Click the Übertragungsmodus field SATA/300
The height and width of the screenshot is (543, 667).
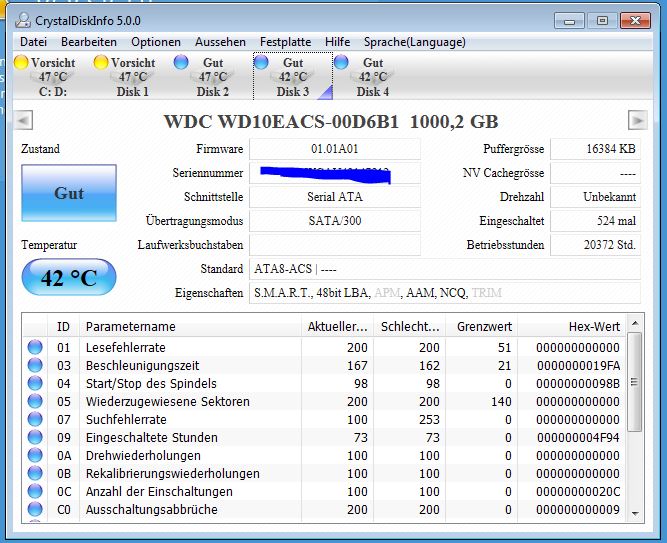tap(335, 221)
